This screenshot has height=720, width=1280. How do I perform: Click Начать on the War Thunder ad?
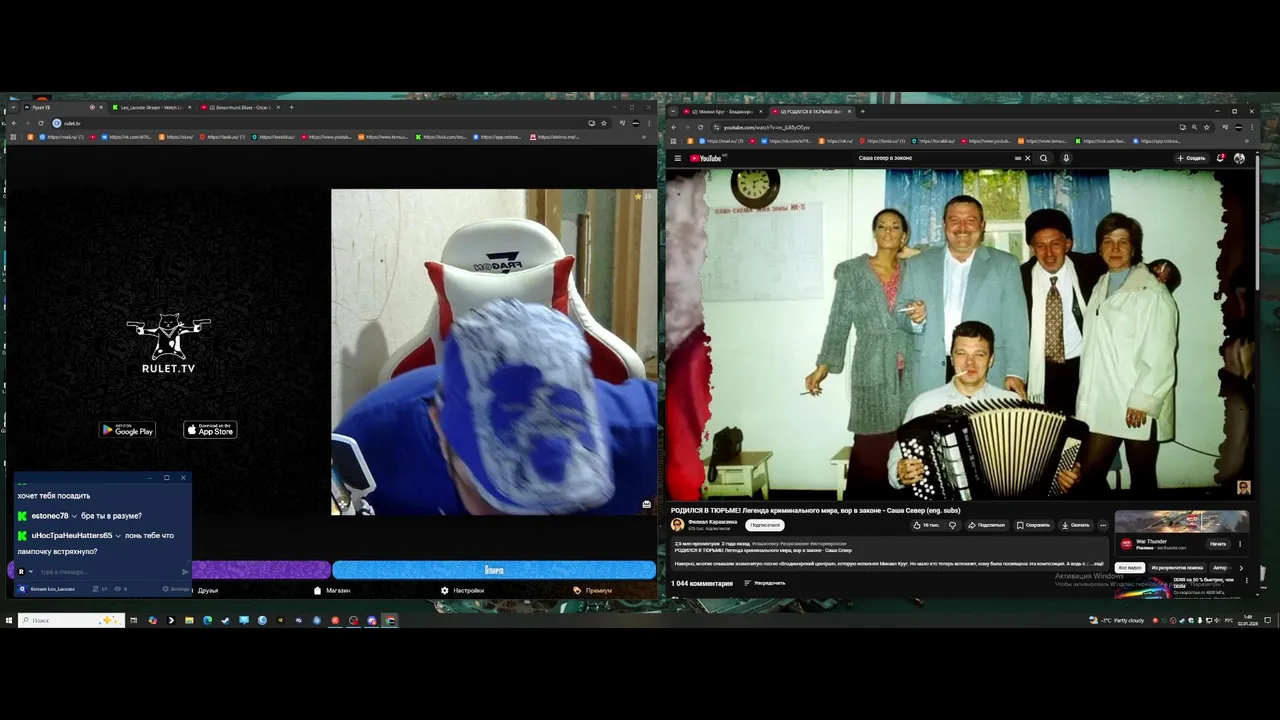pos(1218,544)
